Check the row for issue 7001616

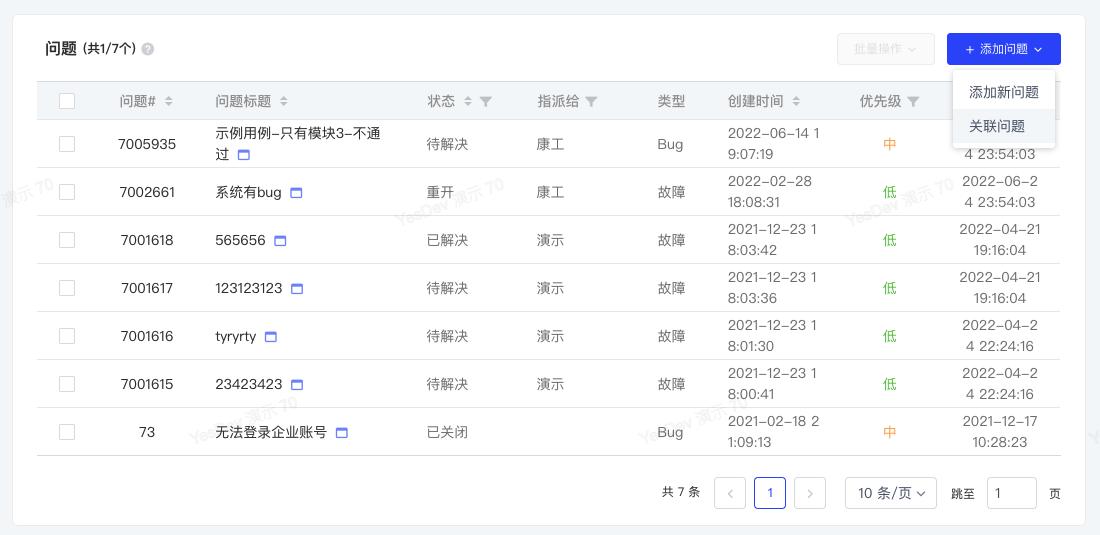[x=67, y=336]
